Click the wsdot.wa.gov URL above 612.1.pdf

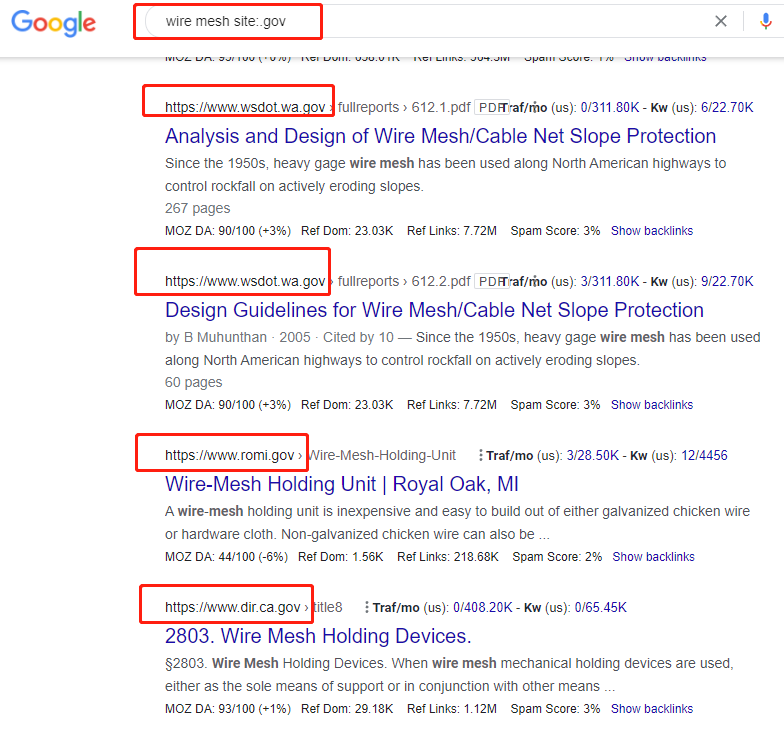tap(245, 107)
